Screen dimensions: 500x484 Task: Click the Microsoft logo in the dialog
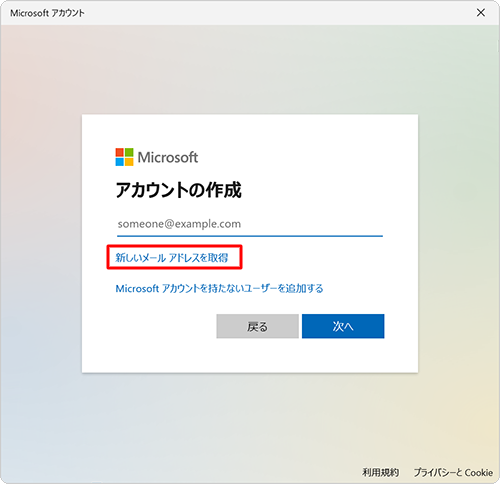click(x=157, y=157)
